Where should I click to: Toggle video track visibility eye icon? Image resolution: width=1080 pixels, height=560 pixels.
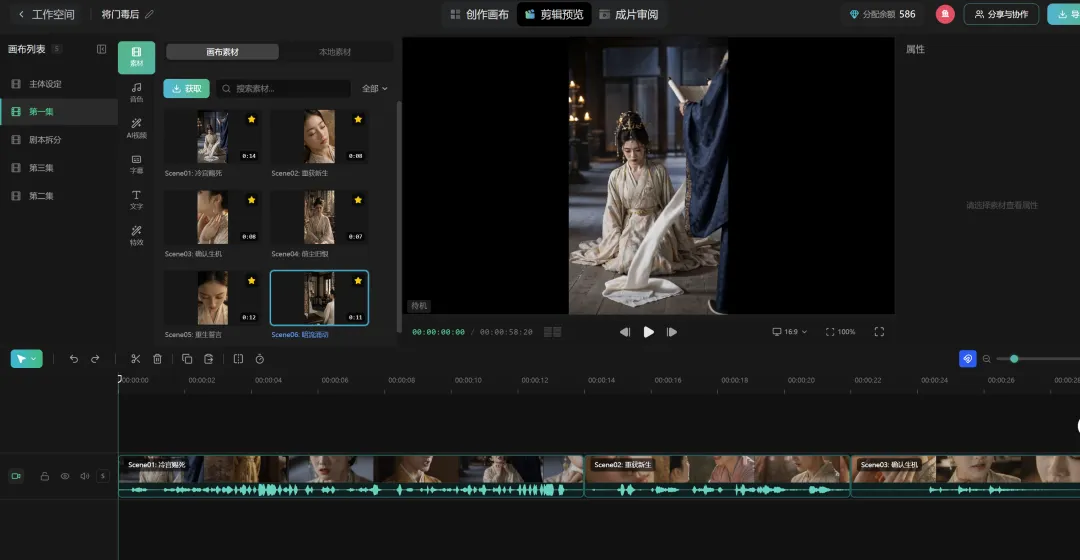(x=65, y=477)
